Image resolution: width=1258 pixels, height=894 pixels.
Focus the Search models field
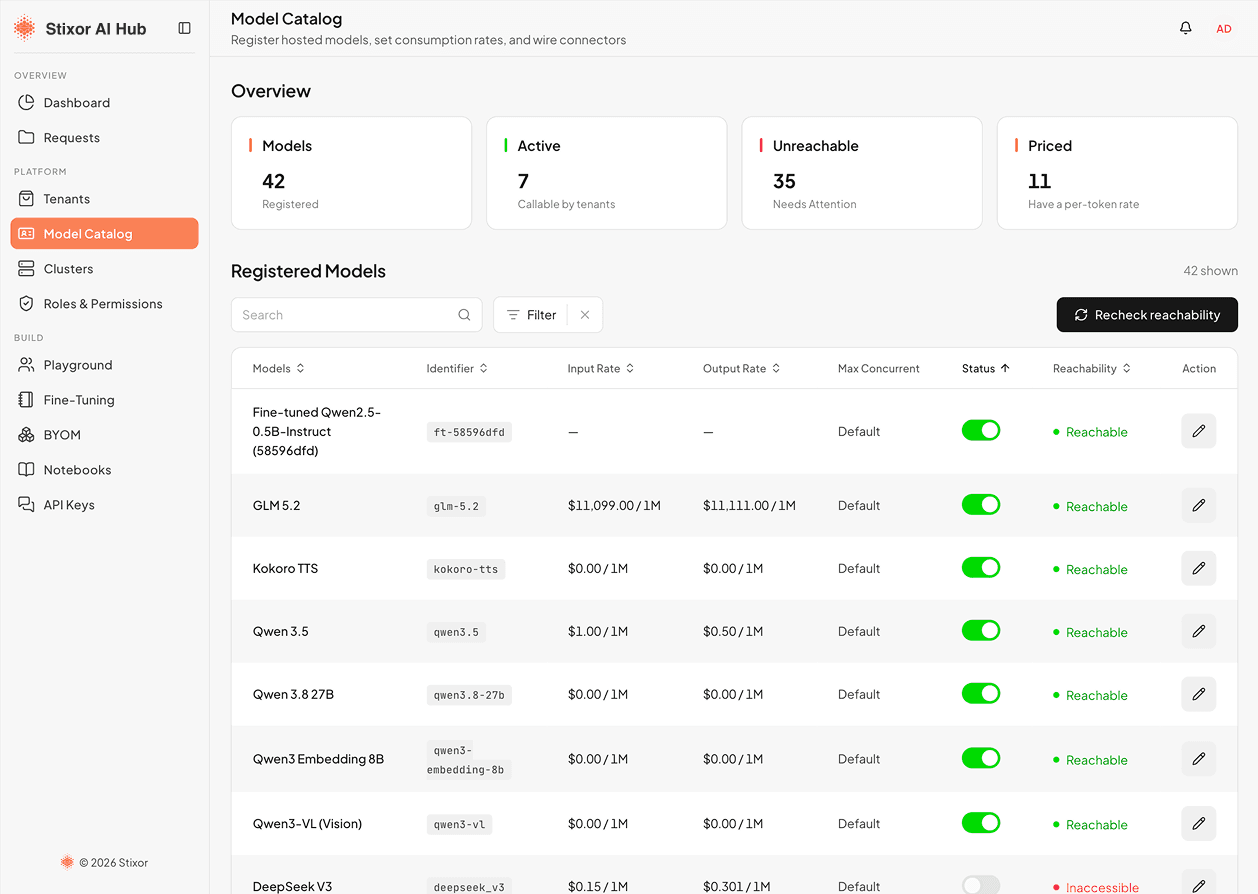pos(357,315)
